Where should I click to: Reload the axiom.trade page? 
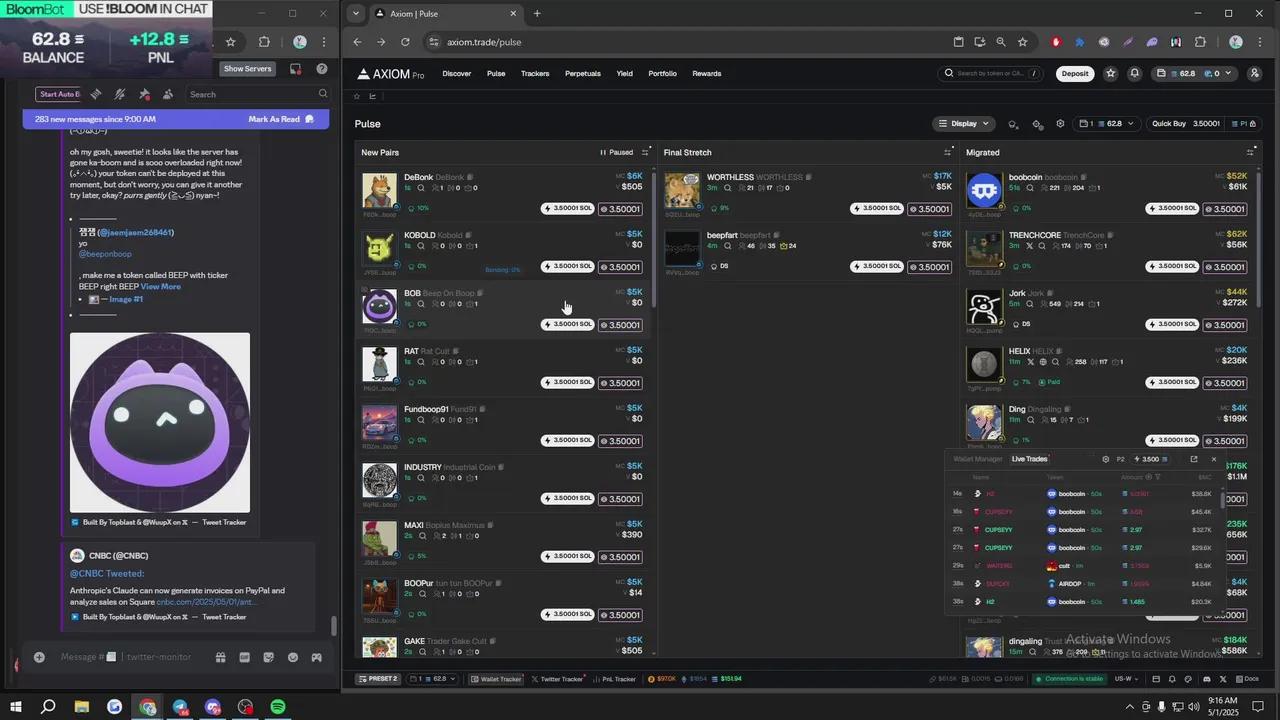405,42
